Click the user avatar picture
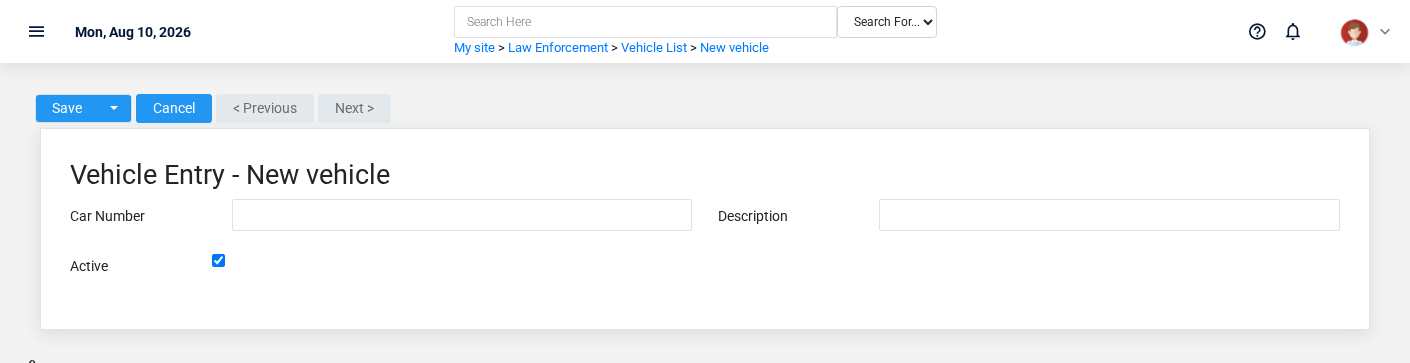This screenshot has width=1410, height=363. click(1354, 32)
